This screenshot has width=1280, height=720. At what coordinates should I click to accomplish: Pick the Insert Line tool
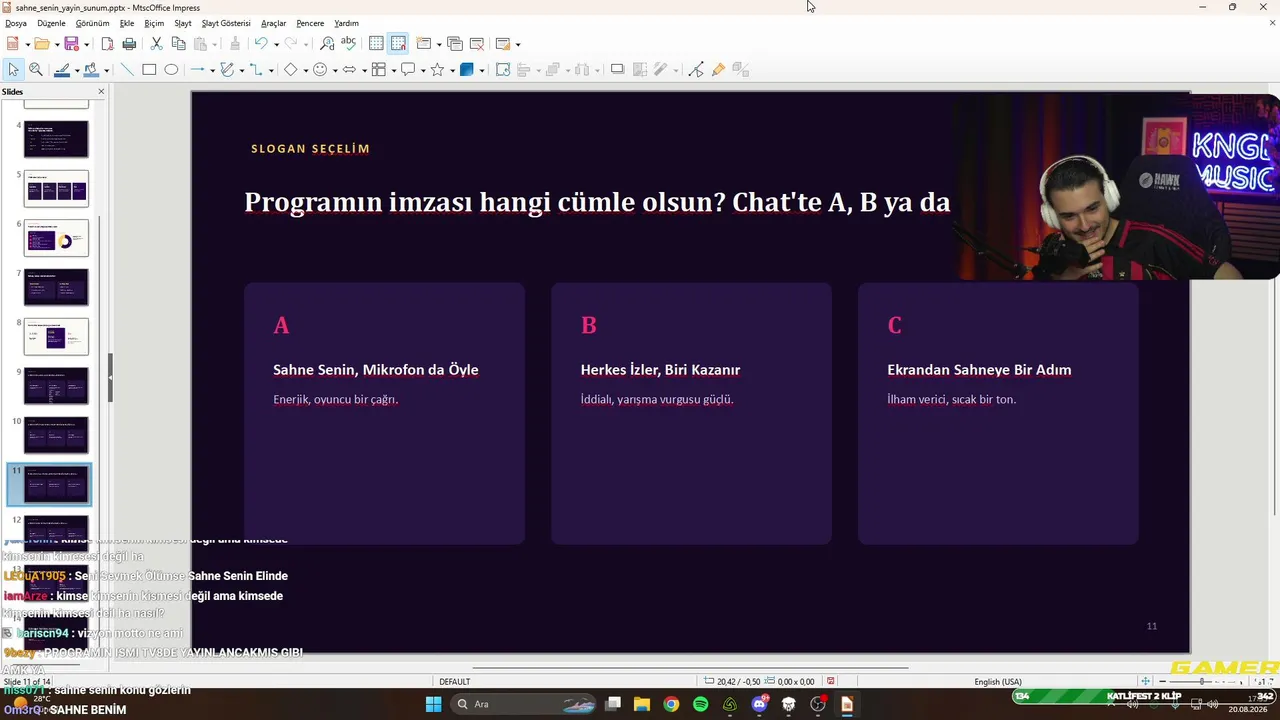(127, 70)
